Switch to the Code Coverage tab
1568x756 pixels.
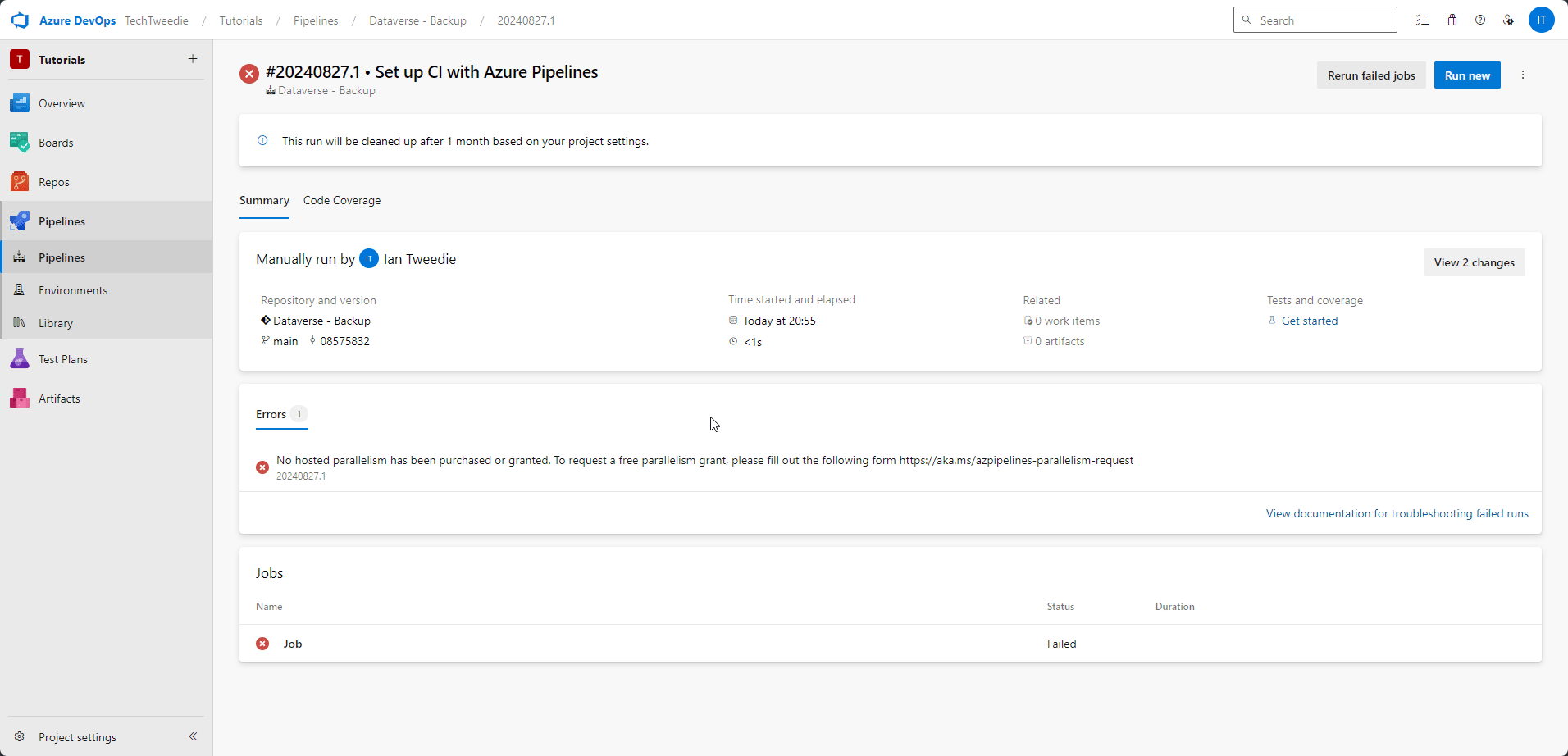(342, 200)
